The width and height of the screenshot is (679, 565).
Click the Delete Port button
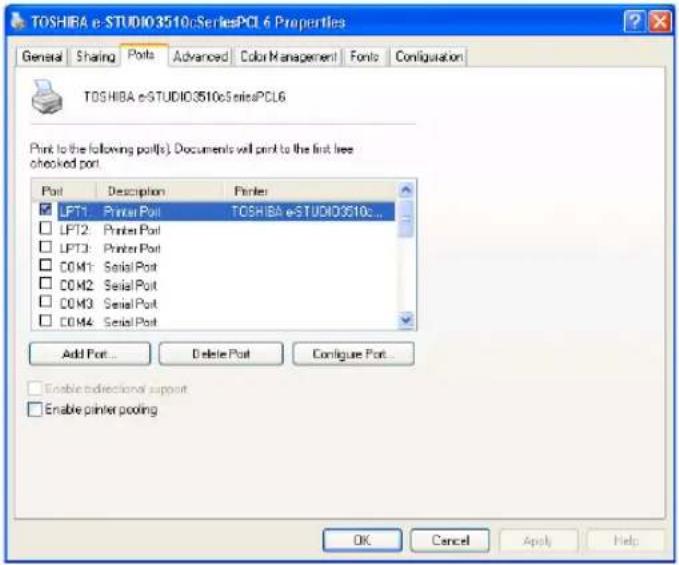click(x=221, y=354)
